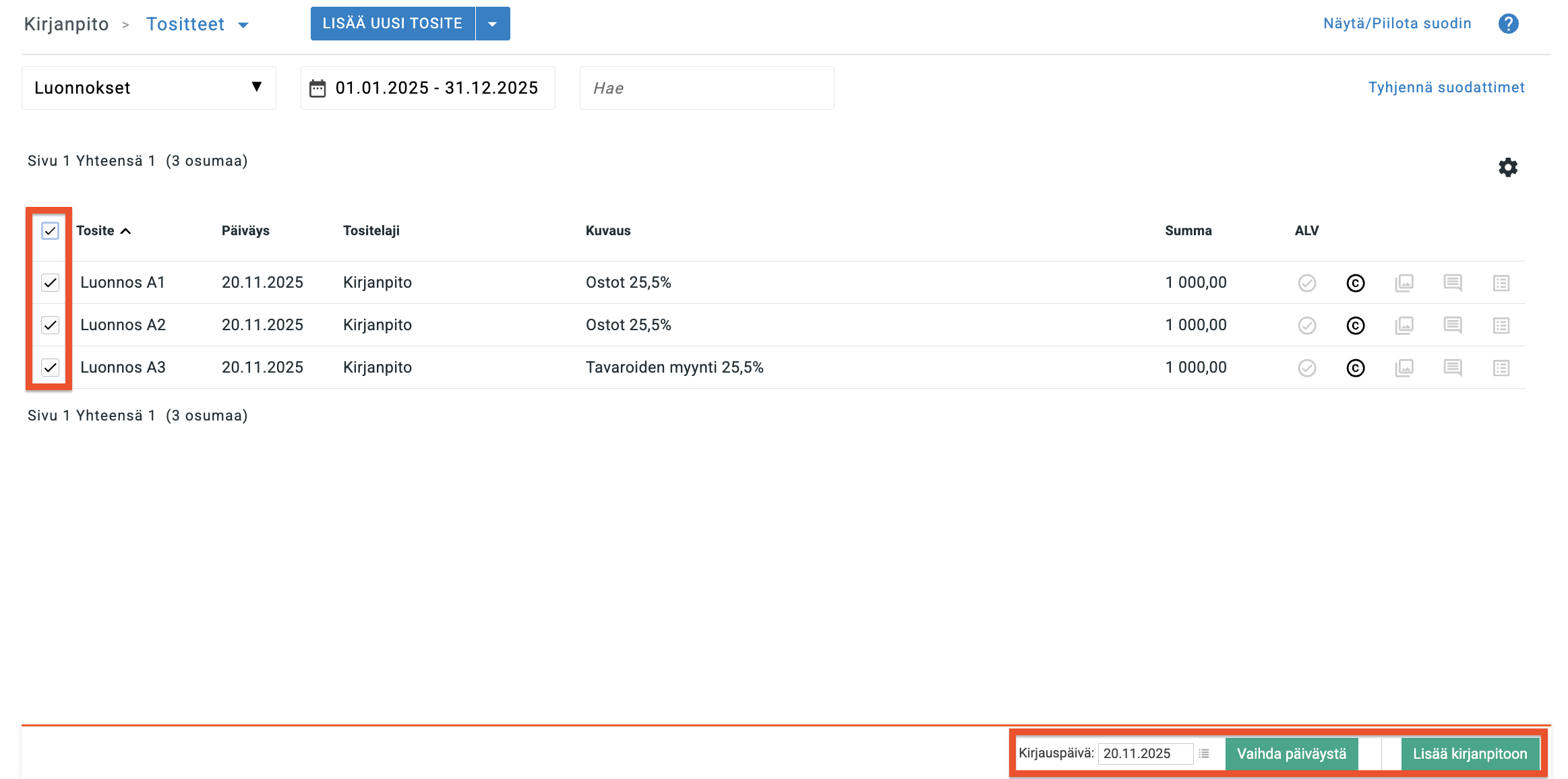The width and height of the screenshot is (1568, 779).
Task: Click the help question mark icon
Action: pos(1508,24)
